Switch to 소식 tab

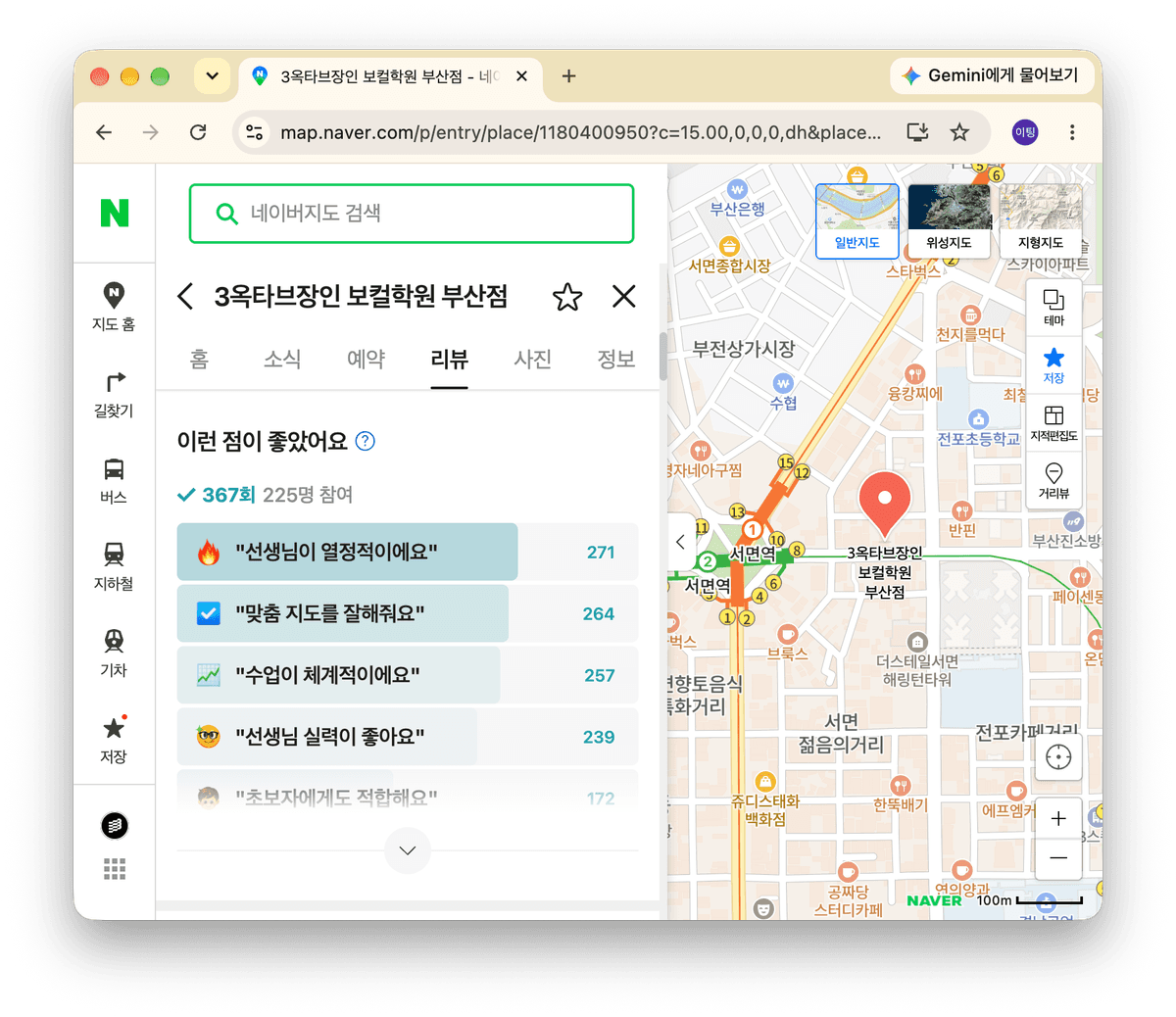tap(282, 360)
